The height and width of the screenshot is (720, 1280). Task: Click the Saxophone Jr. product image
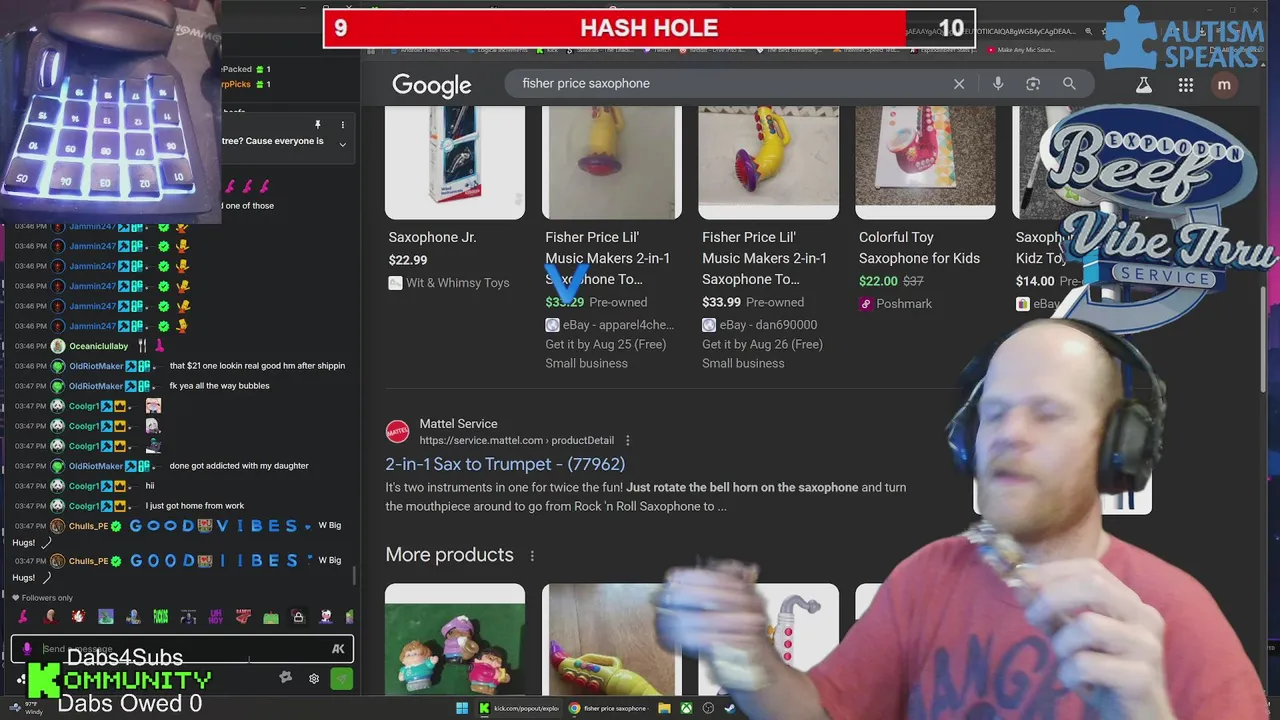click(455, 160)
